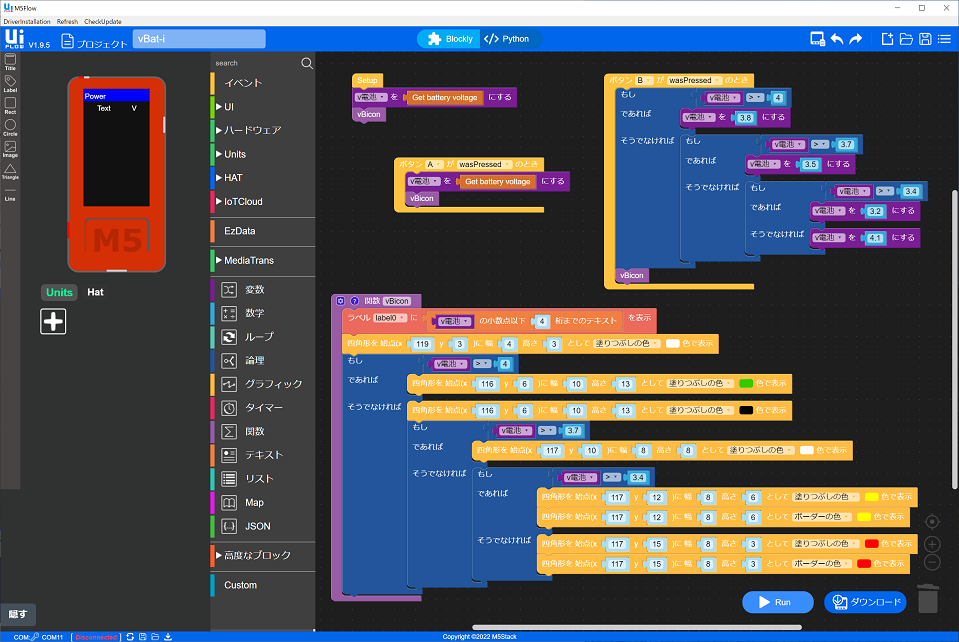Open the hamburger menu icon
Viewport: 959px width, 642px height.
(944, 39)
